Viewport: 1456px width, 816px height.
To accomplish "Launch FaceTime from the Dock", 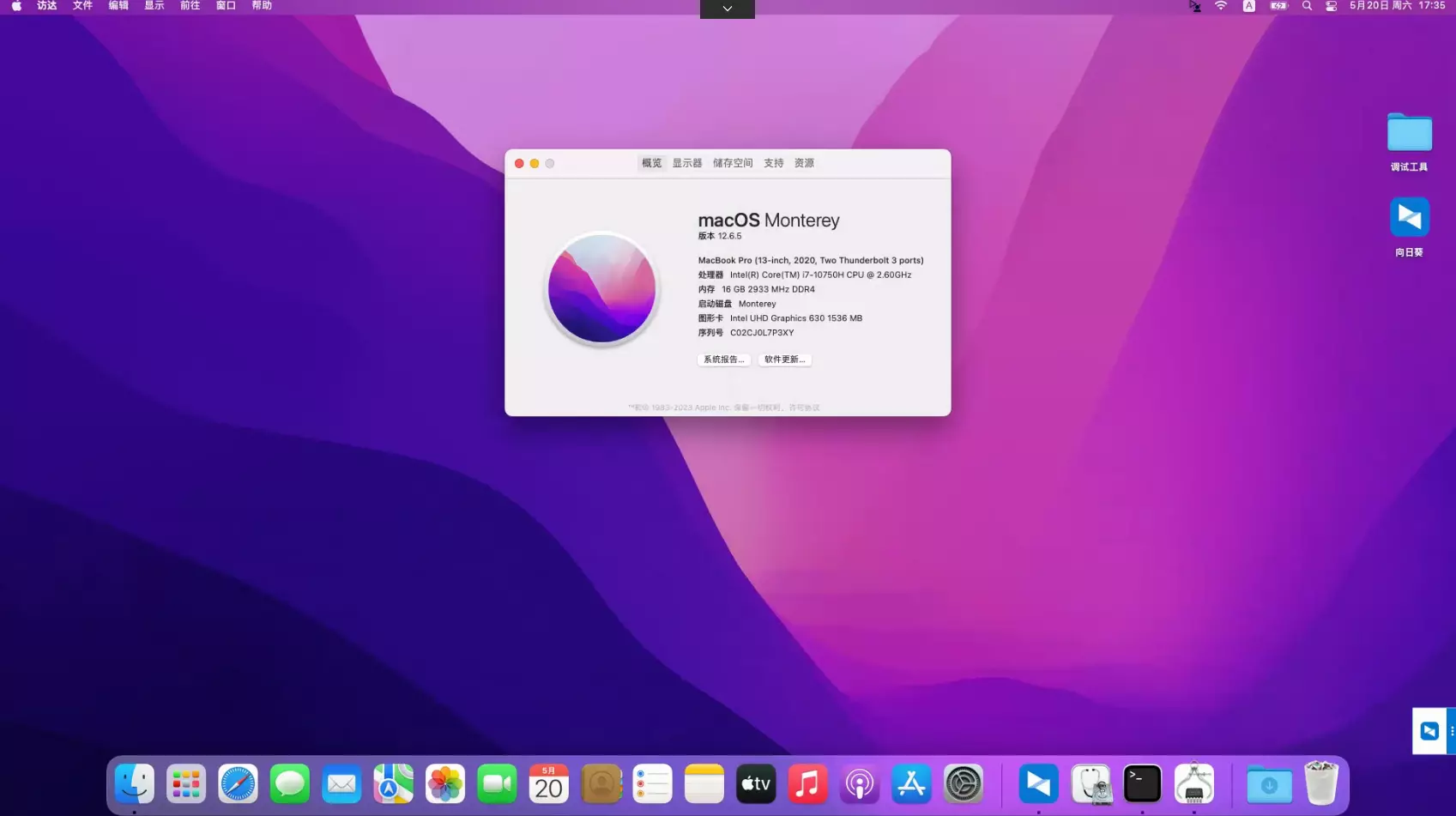I will (x=497, y=783).
